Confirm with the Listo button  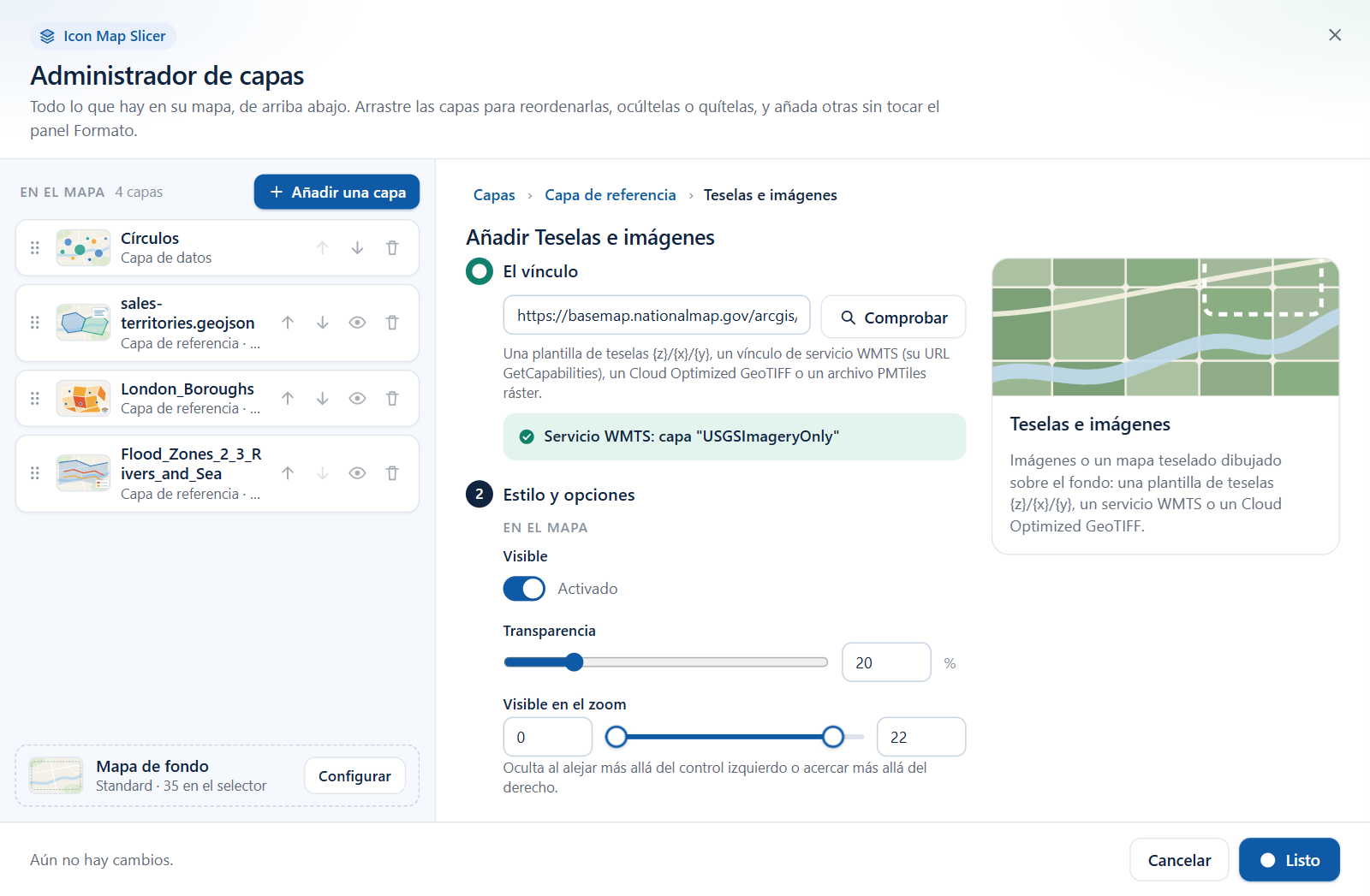(x=1289, y=860)
